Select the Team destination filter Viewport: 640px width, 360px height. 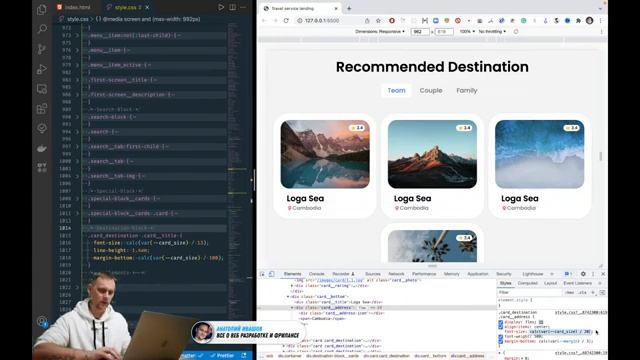point(396,91)
